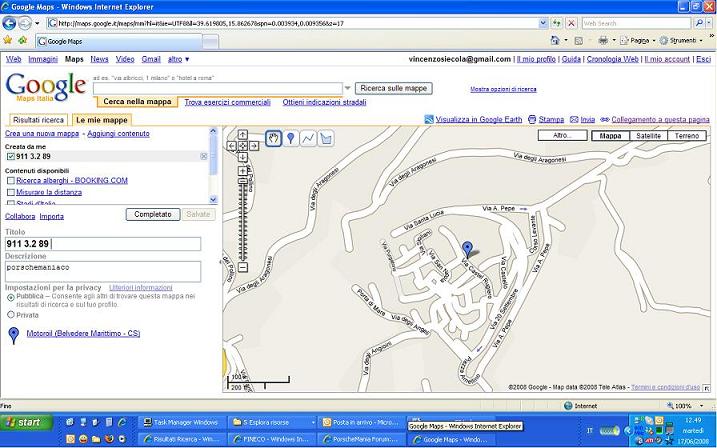The image size is (717, 448).
Task: Open Crea una nuova mappa link
Action: coord(42,134)
